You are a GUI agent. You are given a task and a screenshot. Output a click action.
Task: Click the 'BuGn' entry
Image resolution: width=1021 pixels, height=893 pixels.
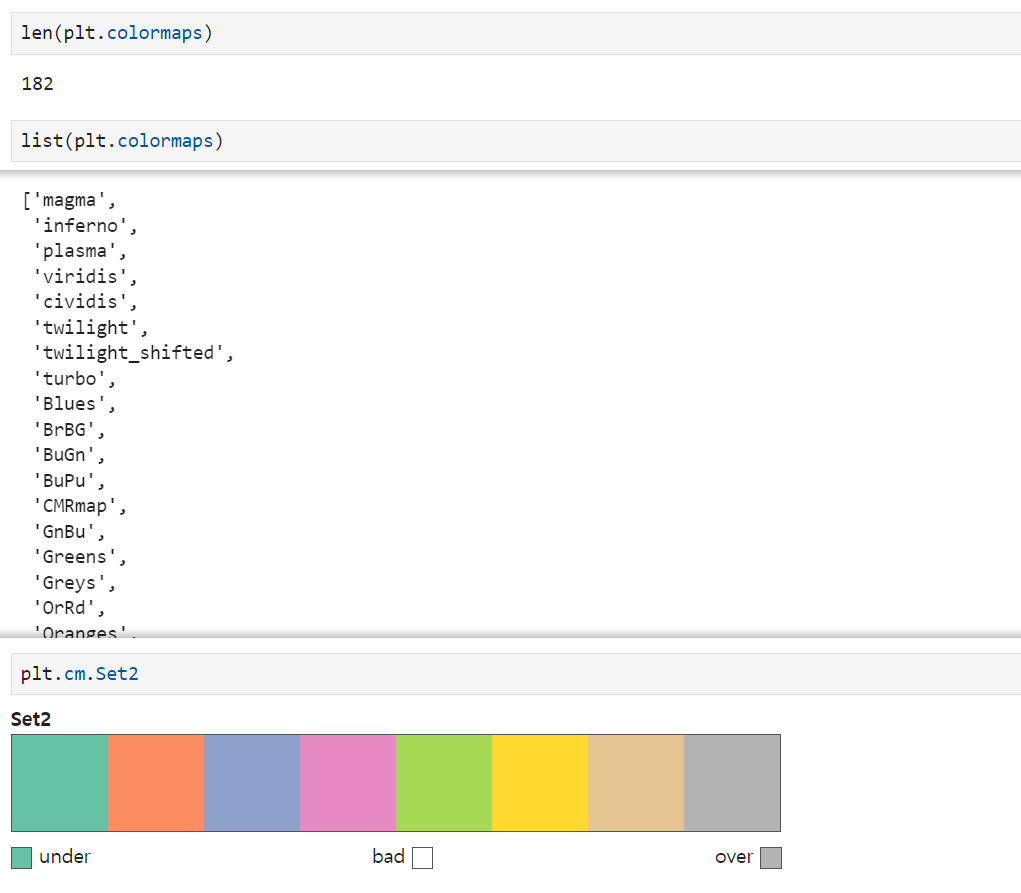[64, 455]
